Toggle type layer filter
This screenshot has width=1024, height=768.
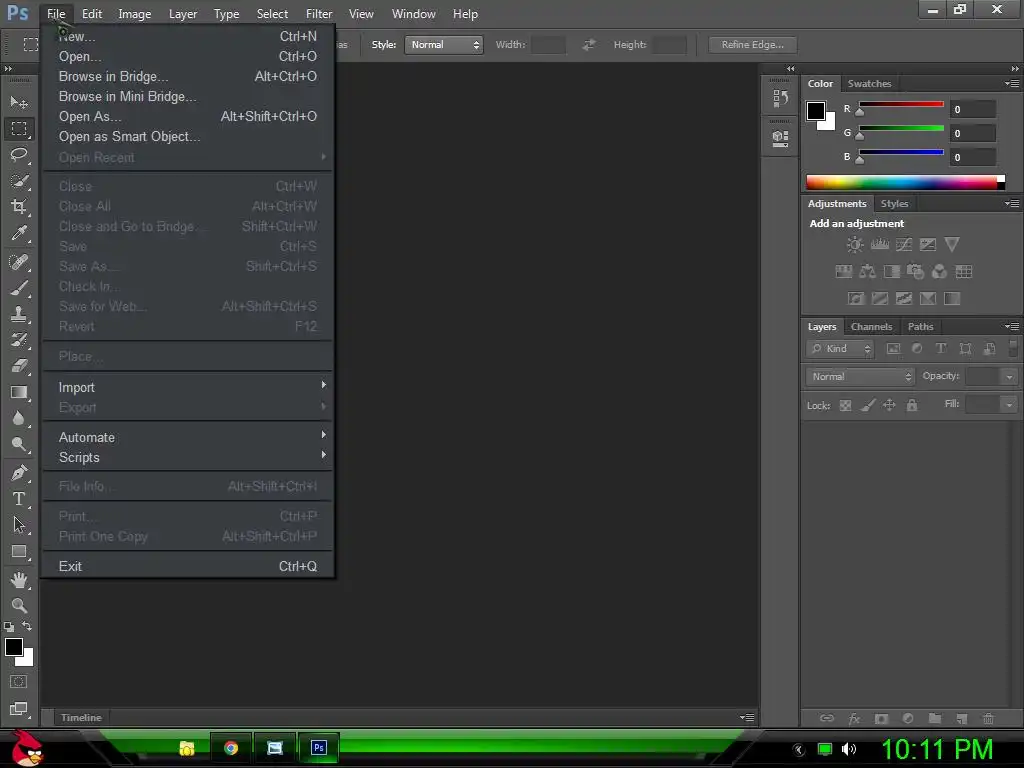coord(940,349)
